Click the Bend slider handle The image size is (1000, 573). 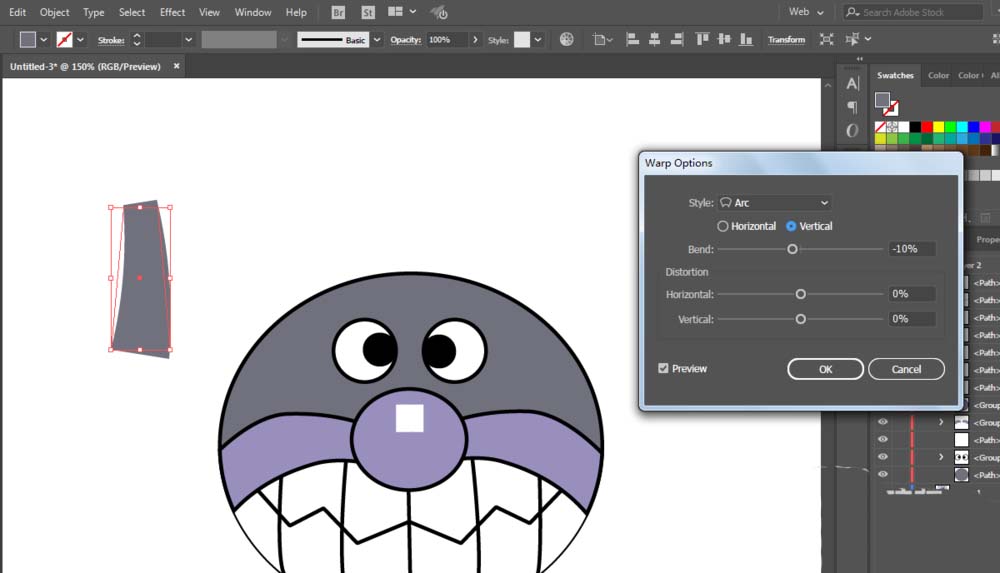792,249
